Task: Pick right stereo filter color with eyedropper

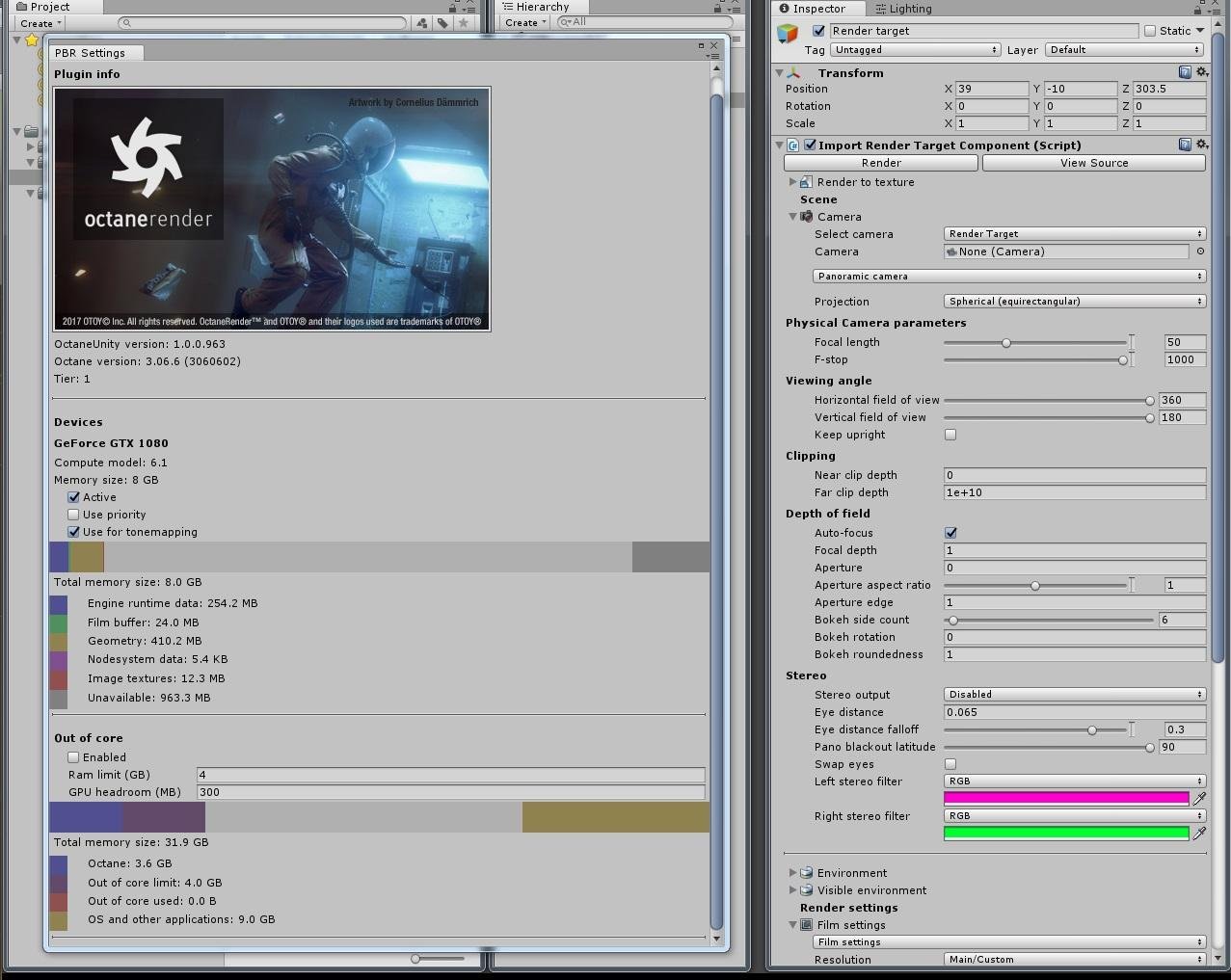Action: 1199,833
